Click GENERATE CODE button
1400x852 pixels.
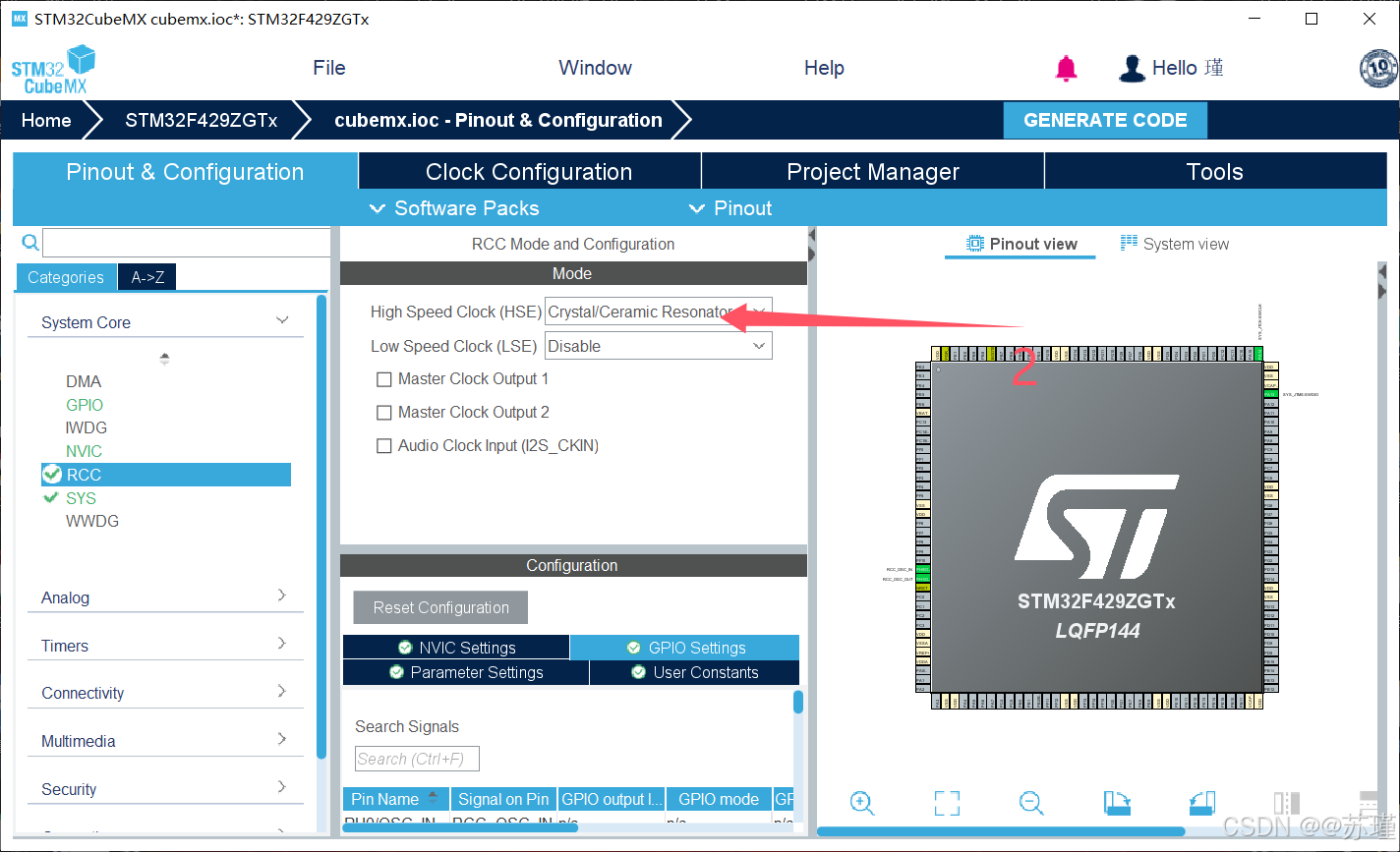tap(1105, 120)
